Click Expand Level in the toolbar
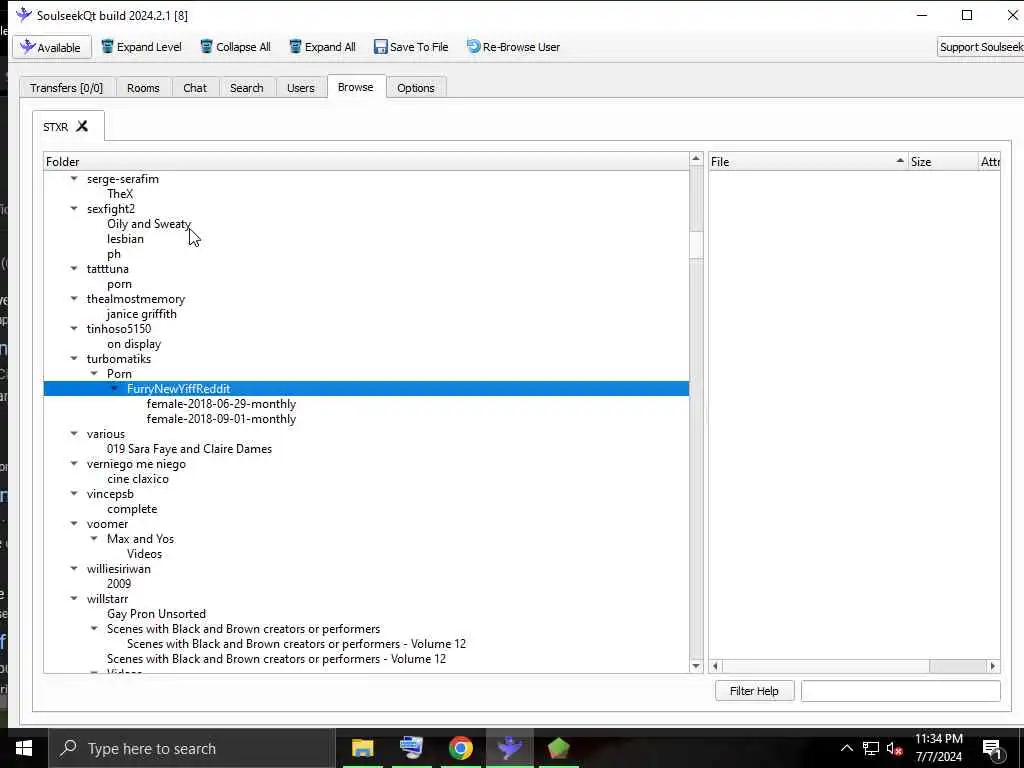Screen dimensions: 1024x768 141,47
